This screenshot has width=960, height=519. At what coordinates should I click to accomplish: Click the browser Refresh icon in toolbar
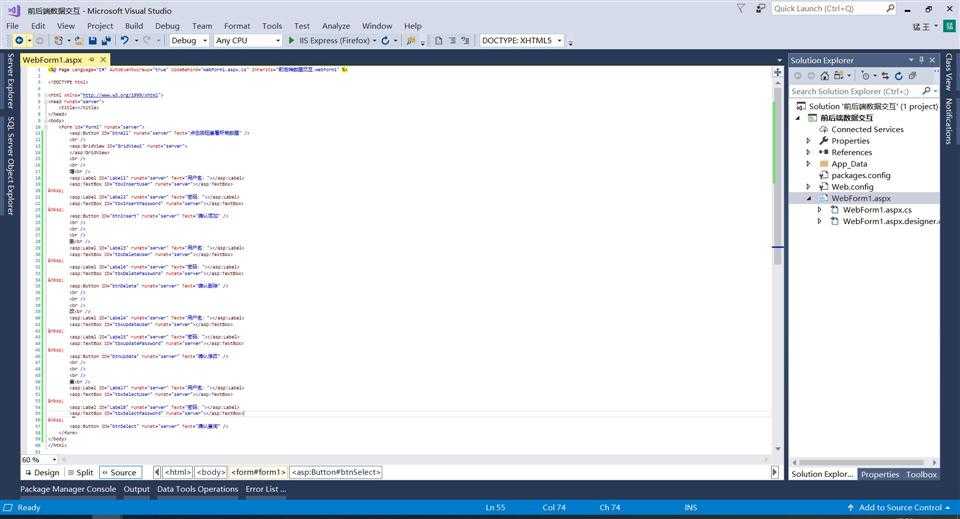click(385, 40)
